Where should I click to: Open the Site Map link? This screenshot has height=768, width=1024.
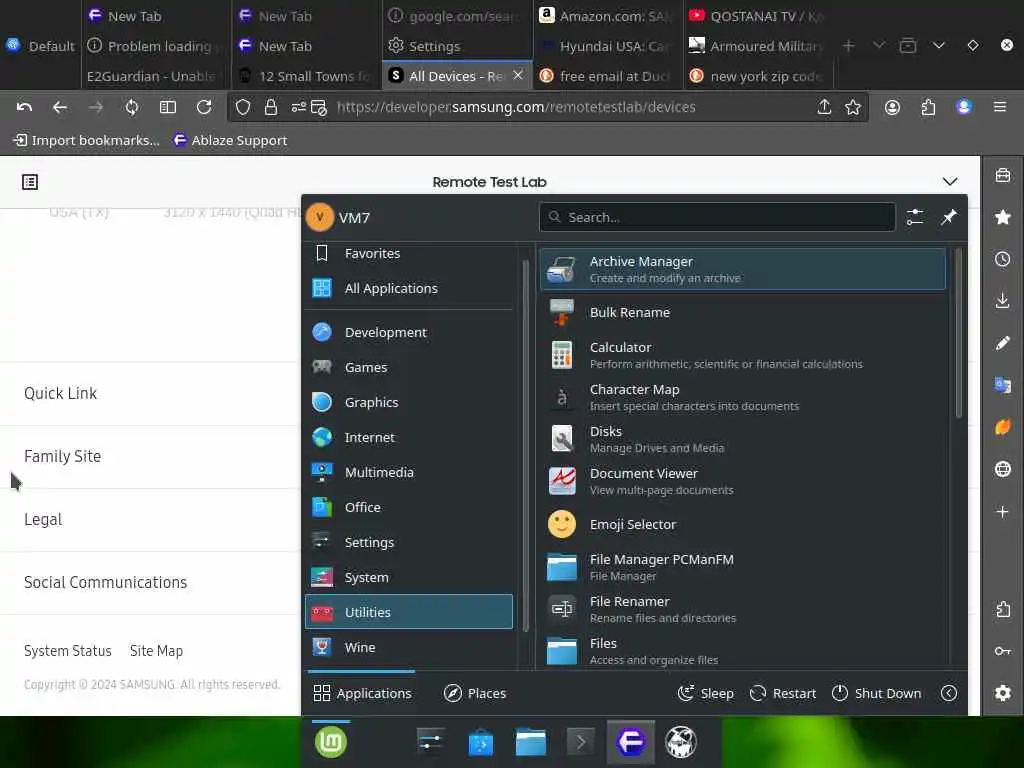pos(156,650)
